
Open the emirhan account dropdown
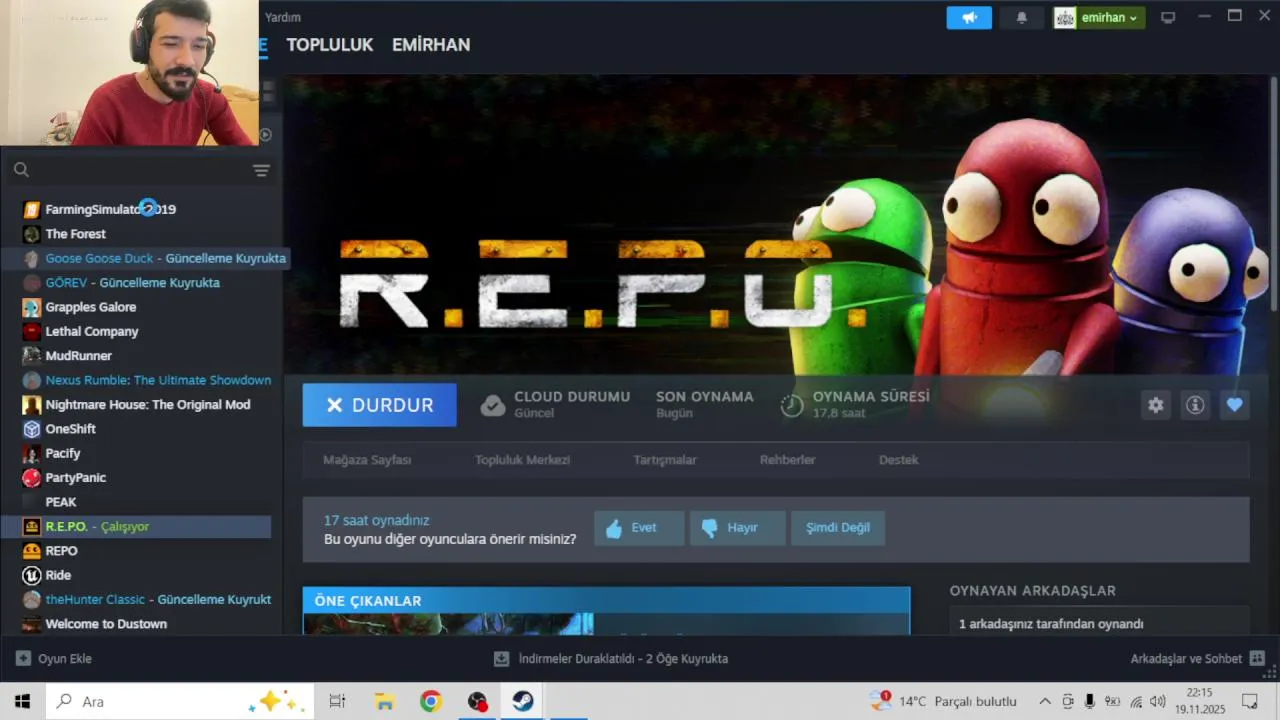(1099, 17)
